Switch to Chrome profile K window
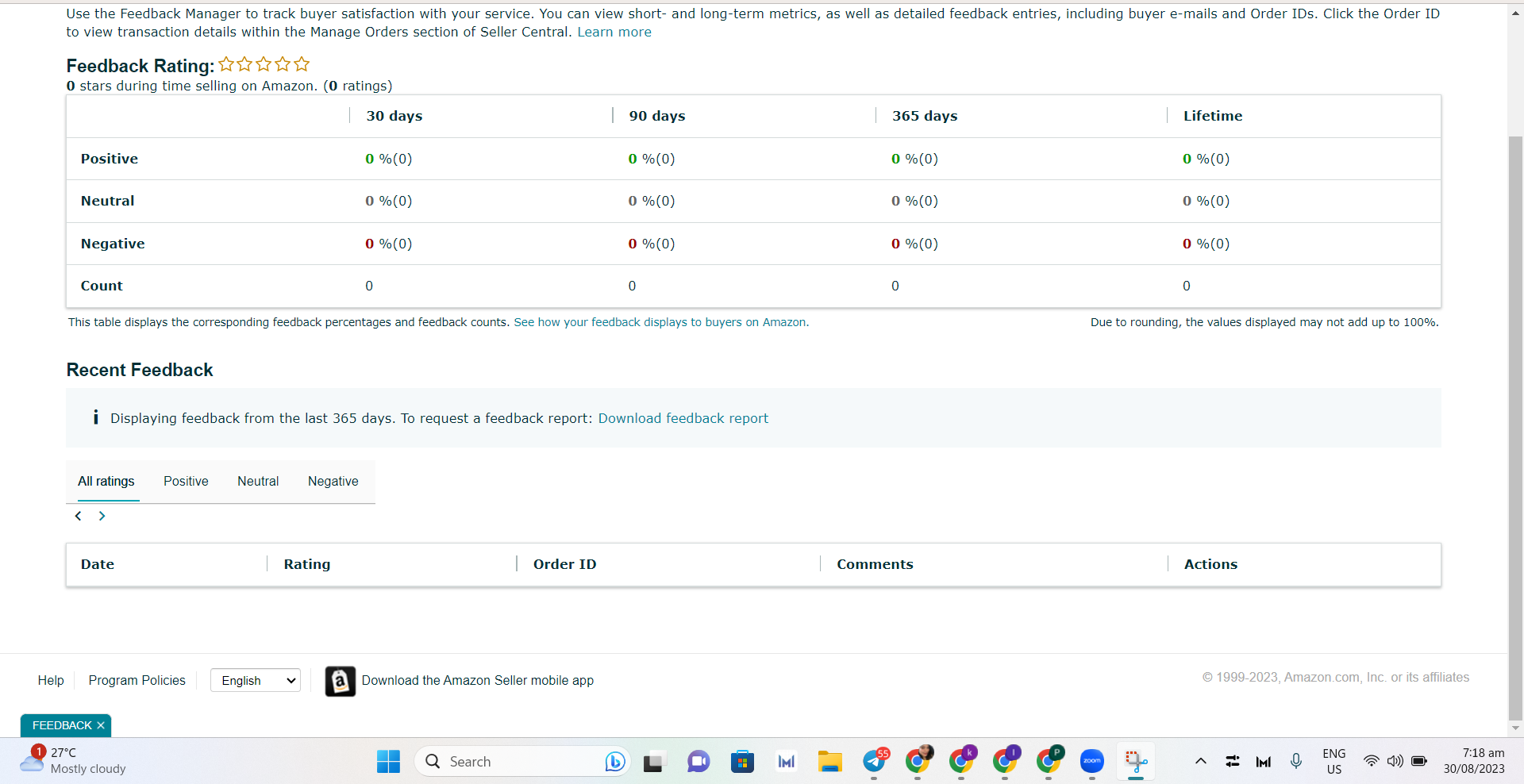The height and width of the screenshot is (784, 1524). [962, 761]
